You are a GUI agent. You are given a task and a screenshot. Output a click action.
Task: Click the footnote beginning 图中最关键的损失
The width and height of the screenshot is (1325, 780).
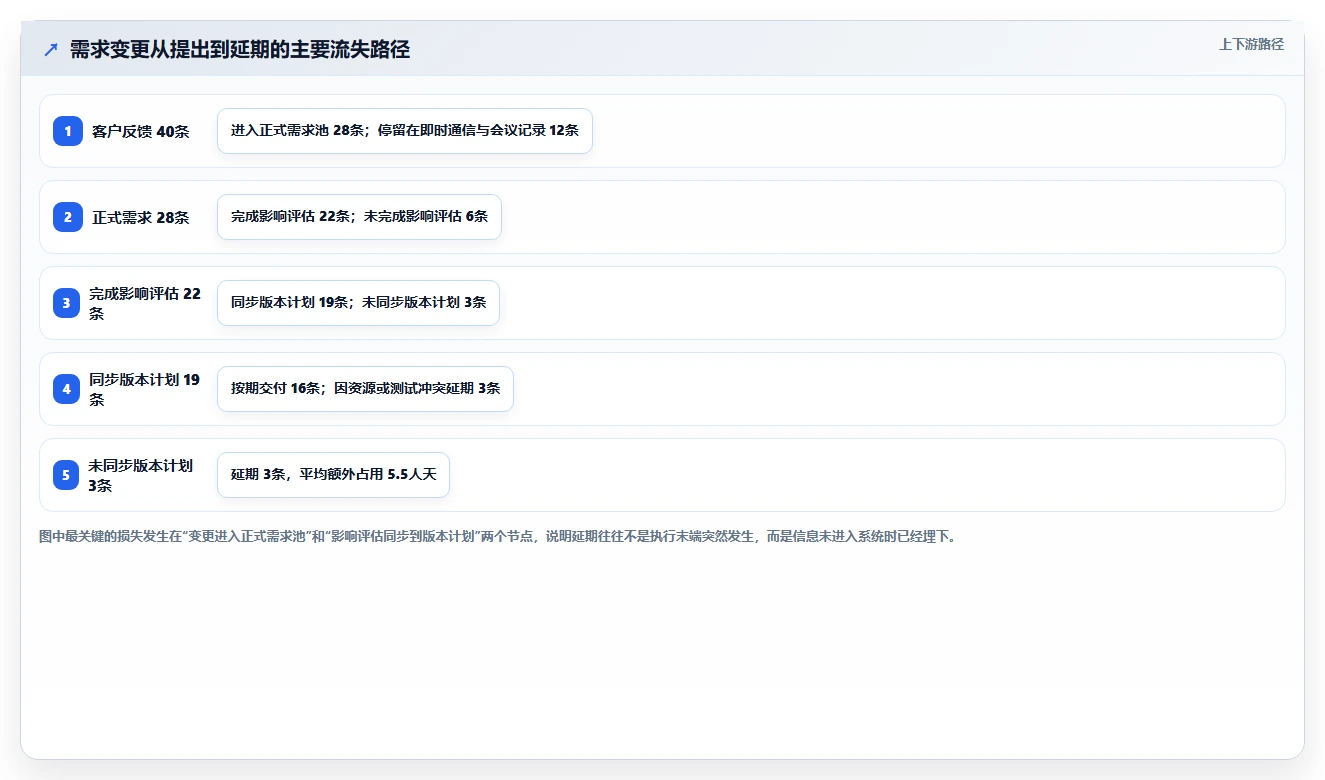click(498, 537)
